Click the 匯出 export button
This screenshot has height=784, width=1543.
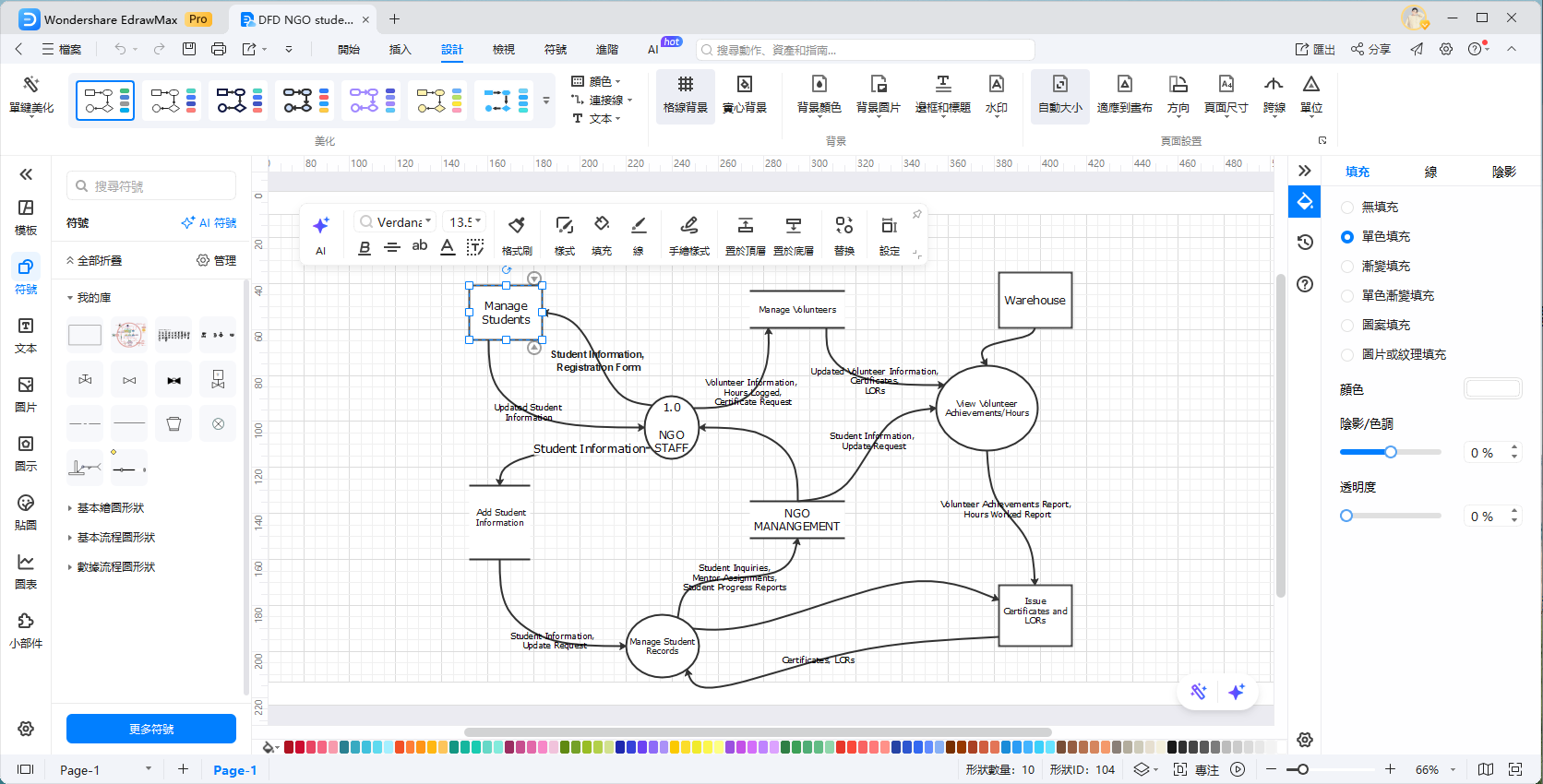[1315, 50]
